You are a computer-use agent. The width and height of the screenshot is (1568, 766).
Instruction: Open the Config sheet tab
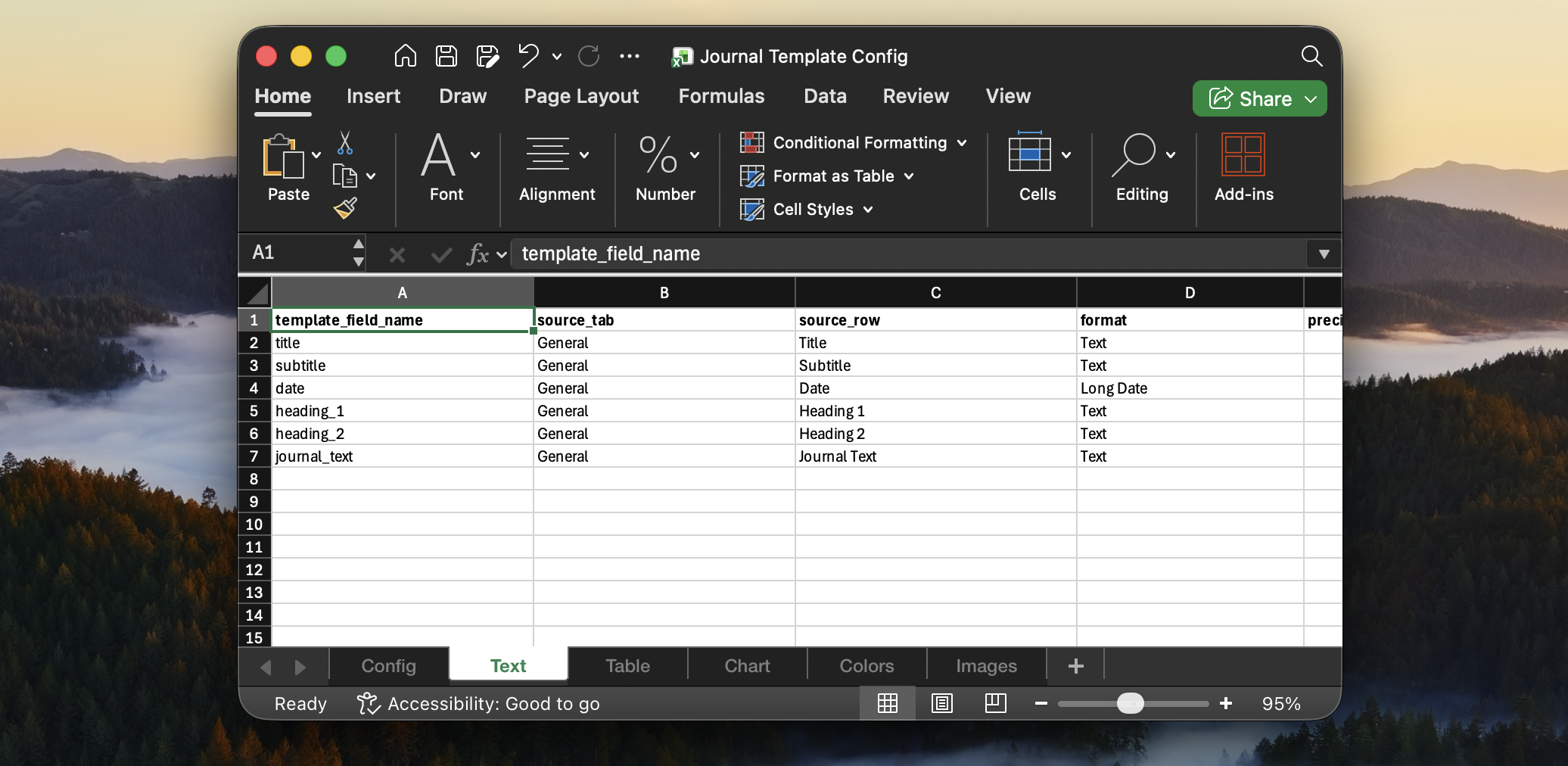pos(387,665)
